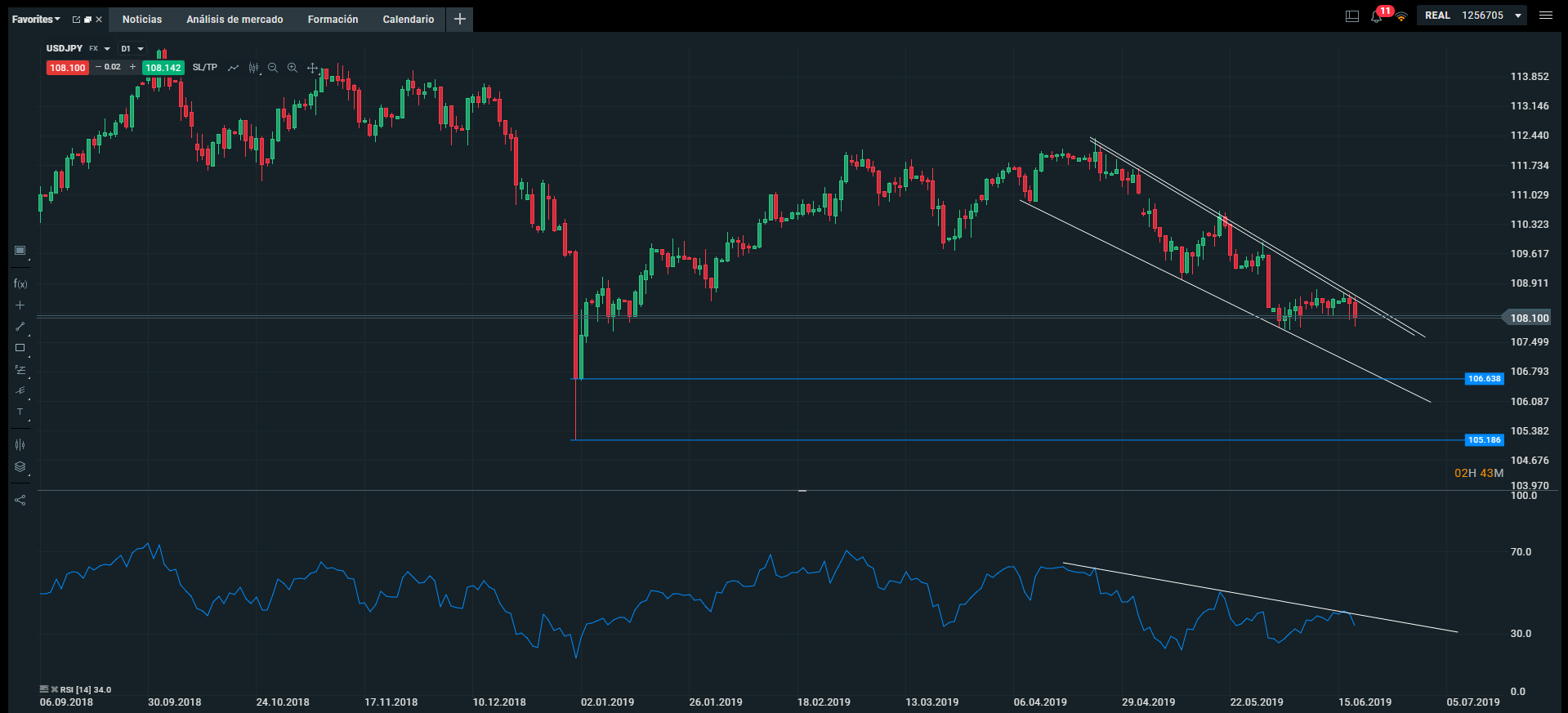Viewport: 1568px width, 713px height.
Task: Select the trend line drawing tool
Action: pos(20,327)
